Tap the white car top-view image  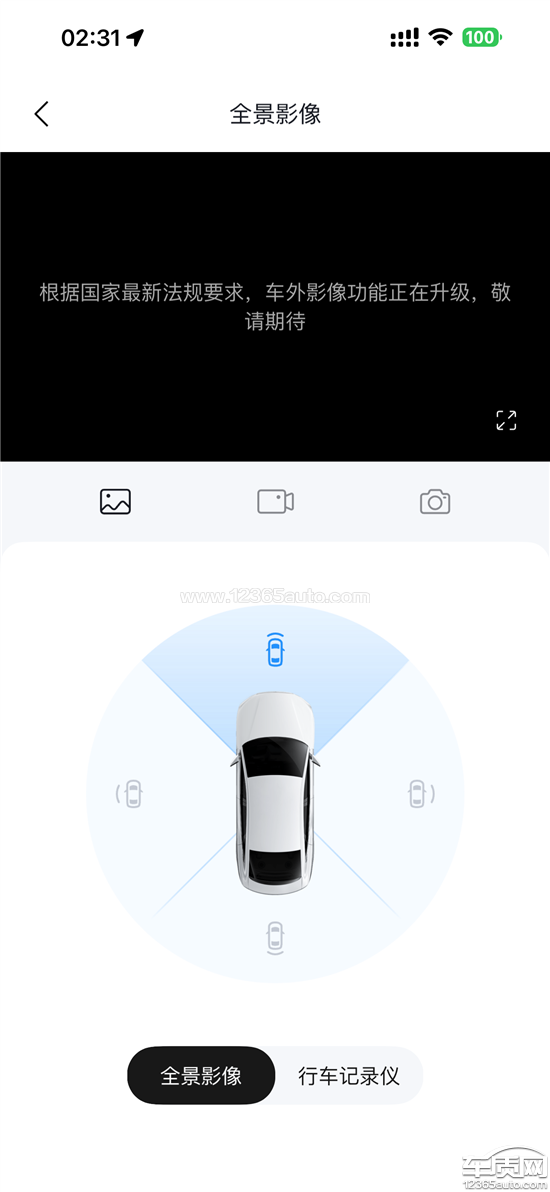275,792
